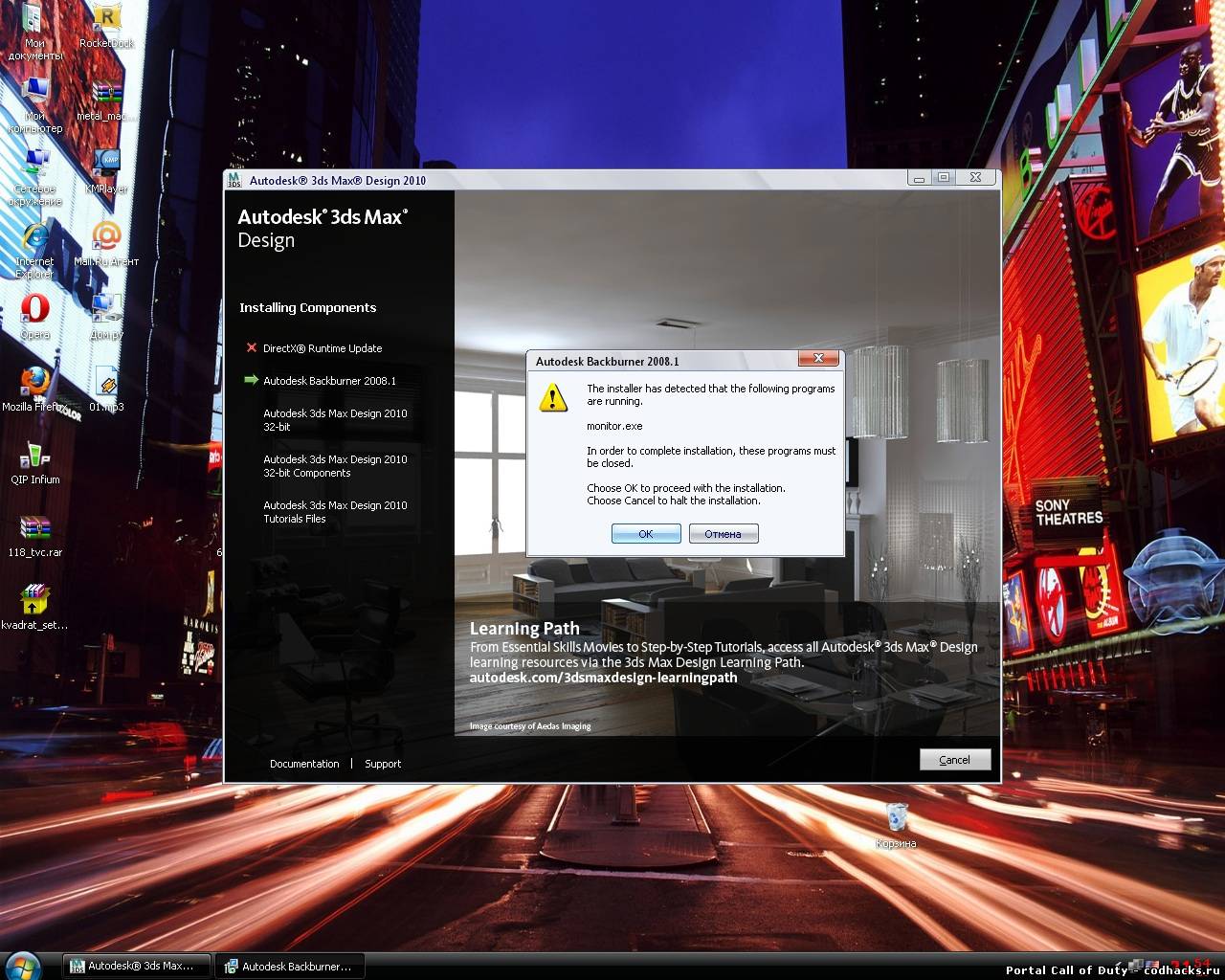Select Autodesk 3ds Max Design 2010 32-bit Components

pos(335,466)
